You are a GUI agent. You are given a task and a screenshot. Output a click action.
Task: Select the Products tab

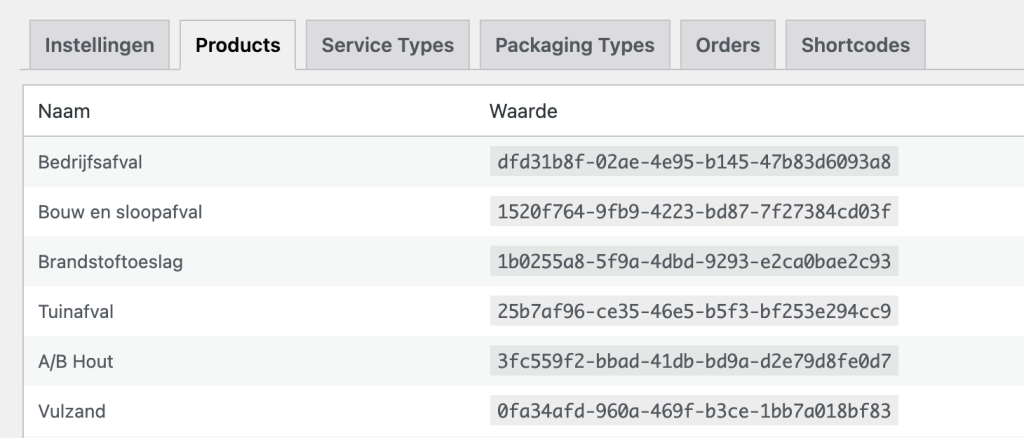(237, 45)
